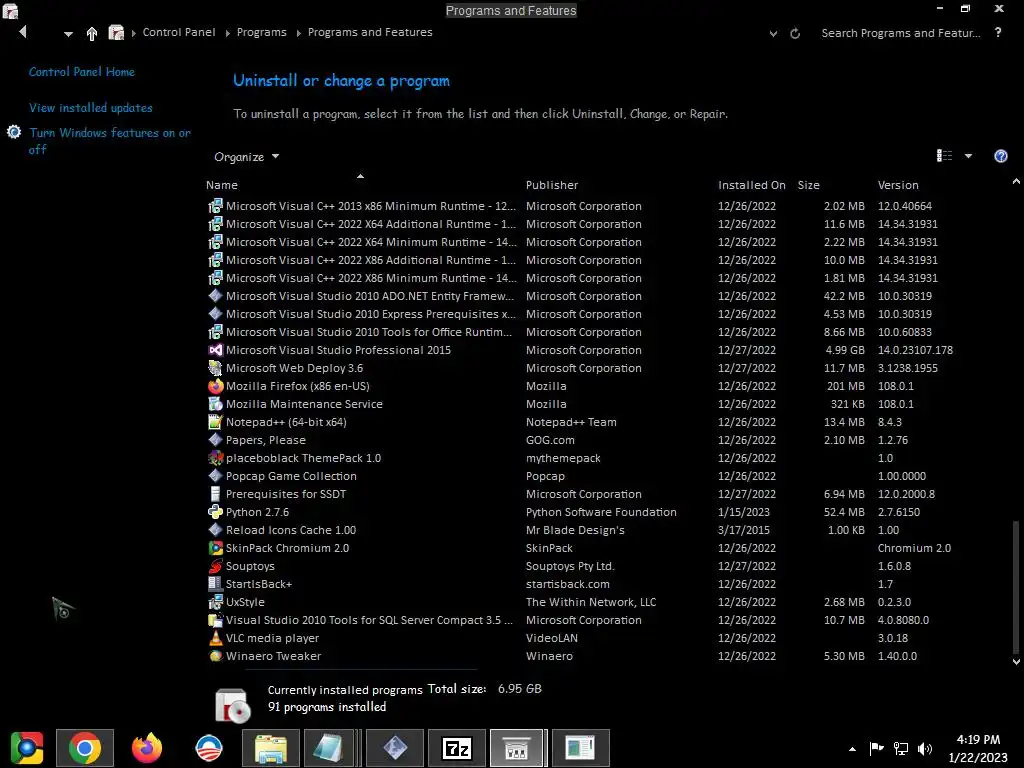This screenshot has width=1024, height=768.
Task: Open Control Panel Home link
Action: point(82,72)
